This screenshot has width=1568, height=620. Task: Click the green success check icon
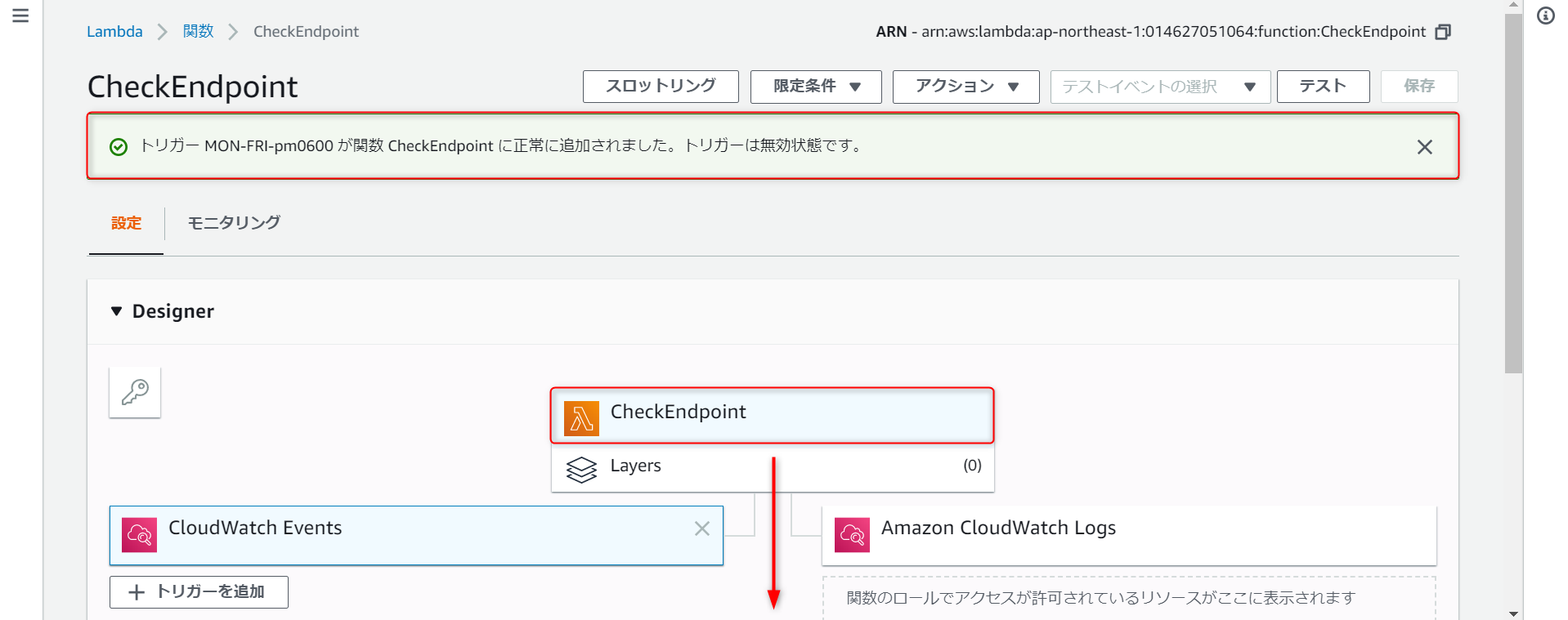click(119, 147)
